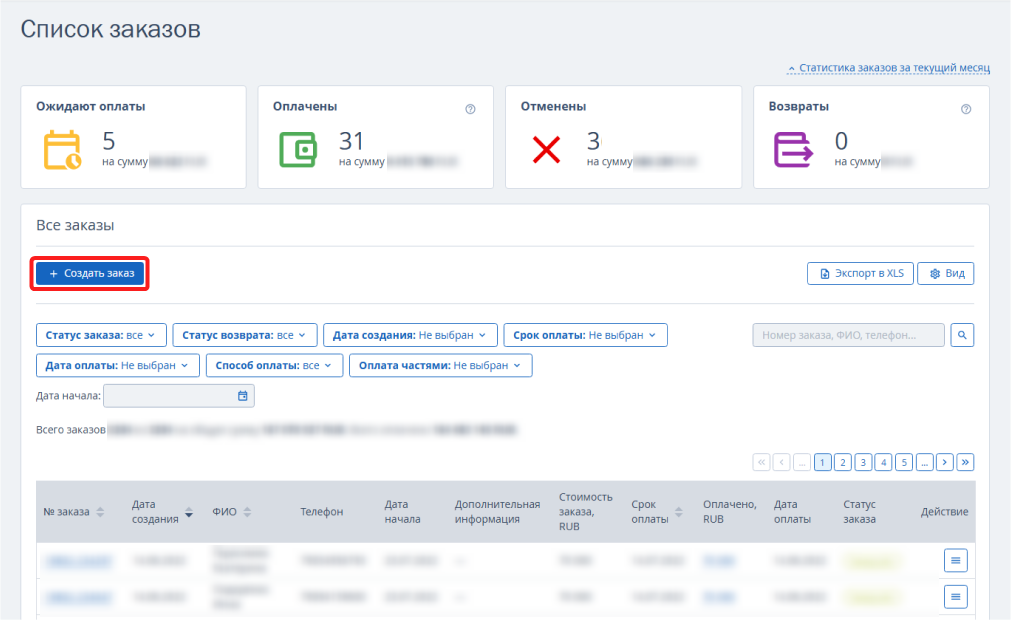The height and width of the screenshot is (620, 1011).
Task: Open action menu for first order row
Action: pos(956,560)
